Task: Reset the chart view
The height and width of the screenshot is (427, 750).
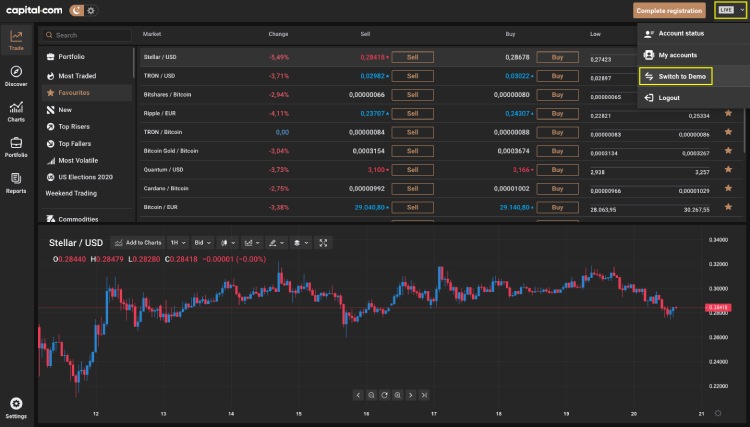Action: 384,395
